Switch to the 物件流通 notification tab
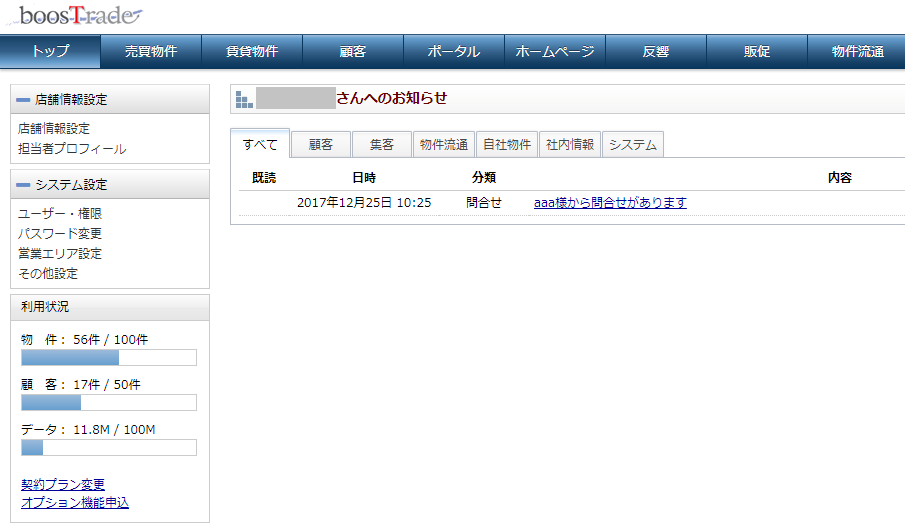 443,145
